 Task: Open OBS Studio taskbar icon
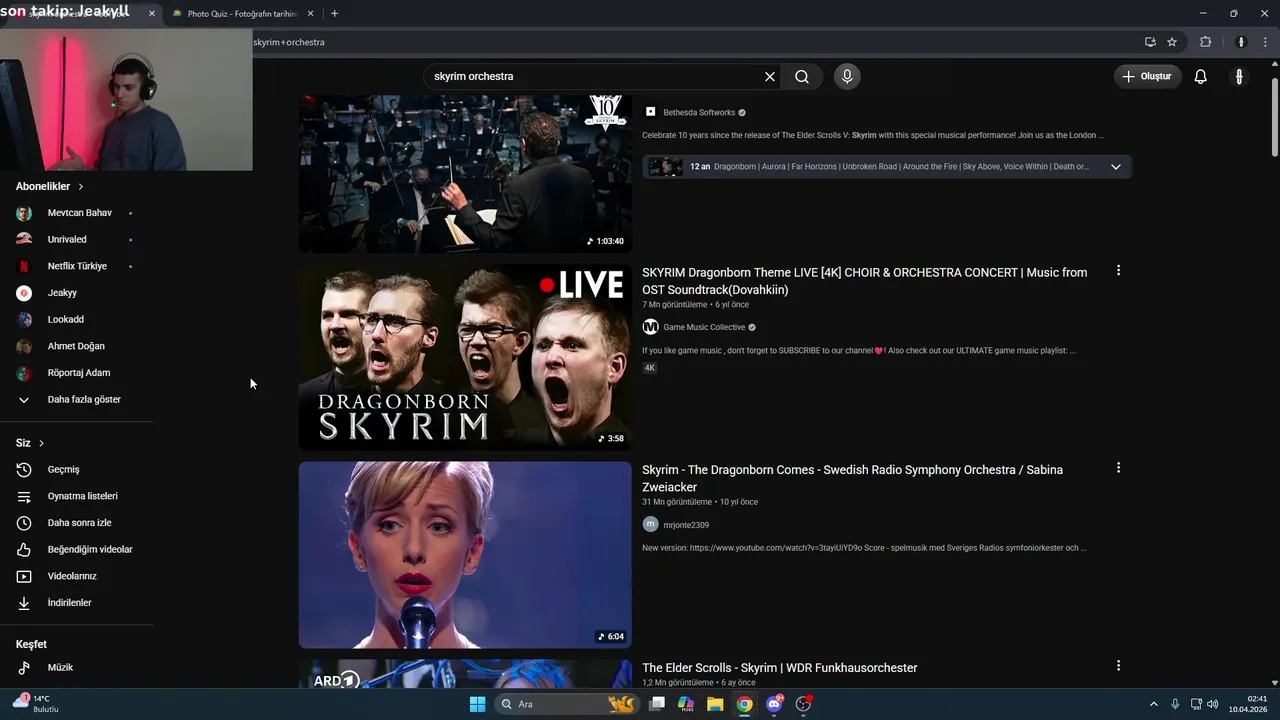(x=803, y=704)
